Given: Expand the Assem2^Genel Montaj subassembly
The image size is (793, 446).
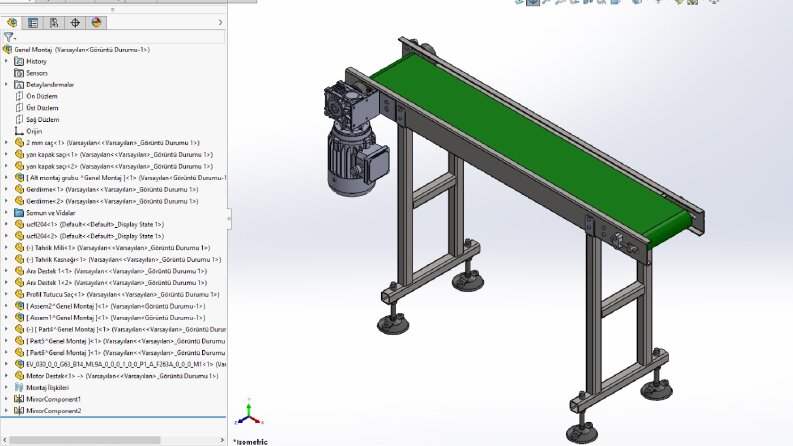Looking at the screenshot, I should pos(6,306).
